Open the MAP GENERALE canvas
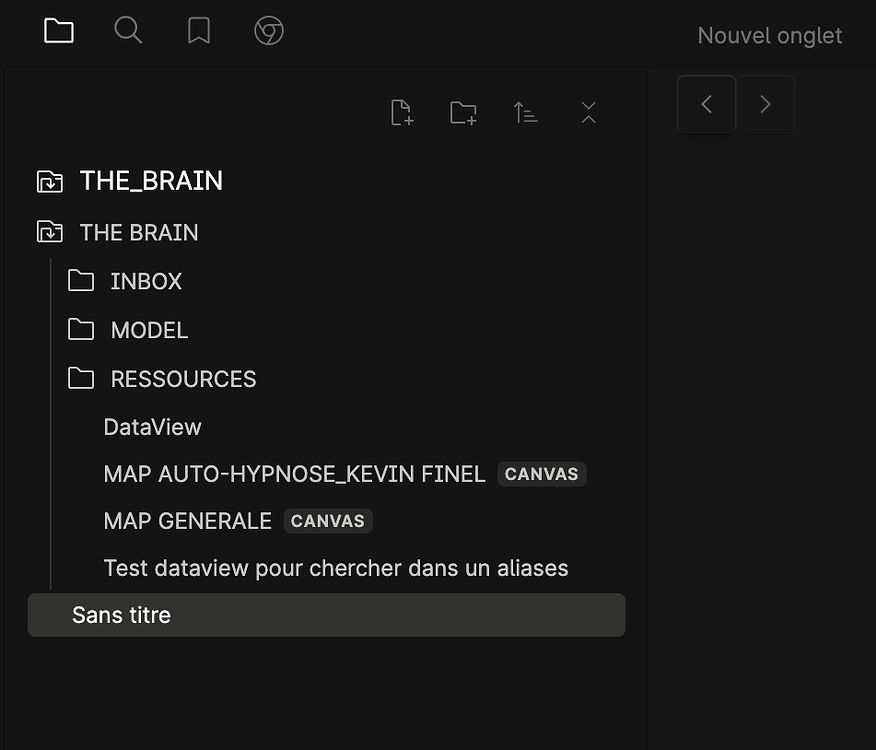This screenshot has width=876, height=750. (x=187, y=521)
